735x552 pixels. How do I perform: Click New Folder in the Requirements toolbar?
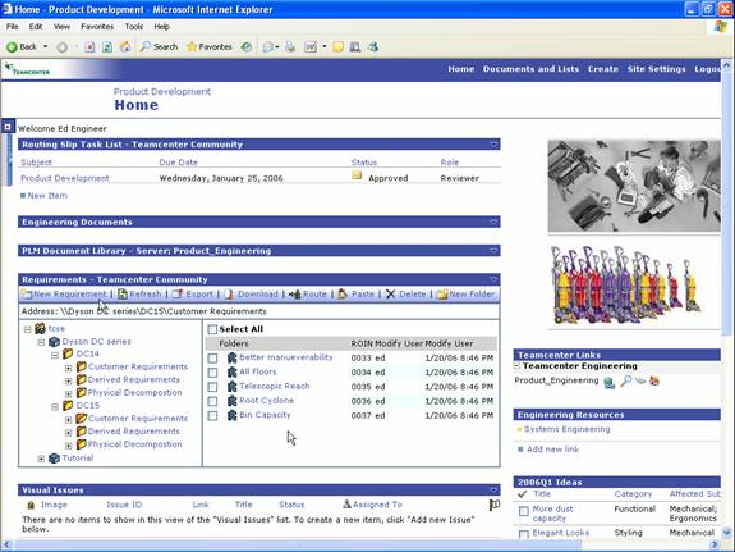coord(466,294)
